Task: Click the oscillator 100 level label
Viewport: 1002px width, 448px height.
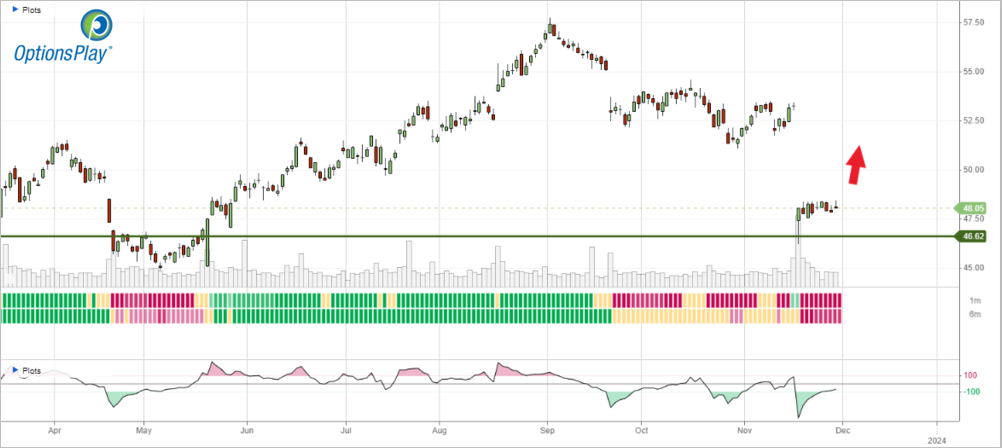Action: click(x=972, y=375)
